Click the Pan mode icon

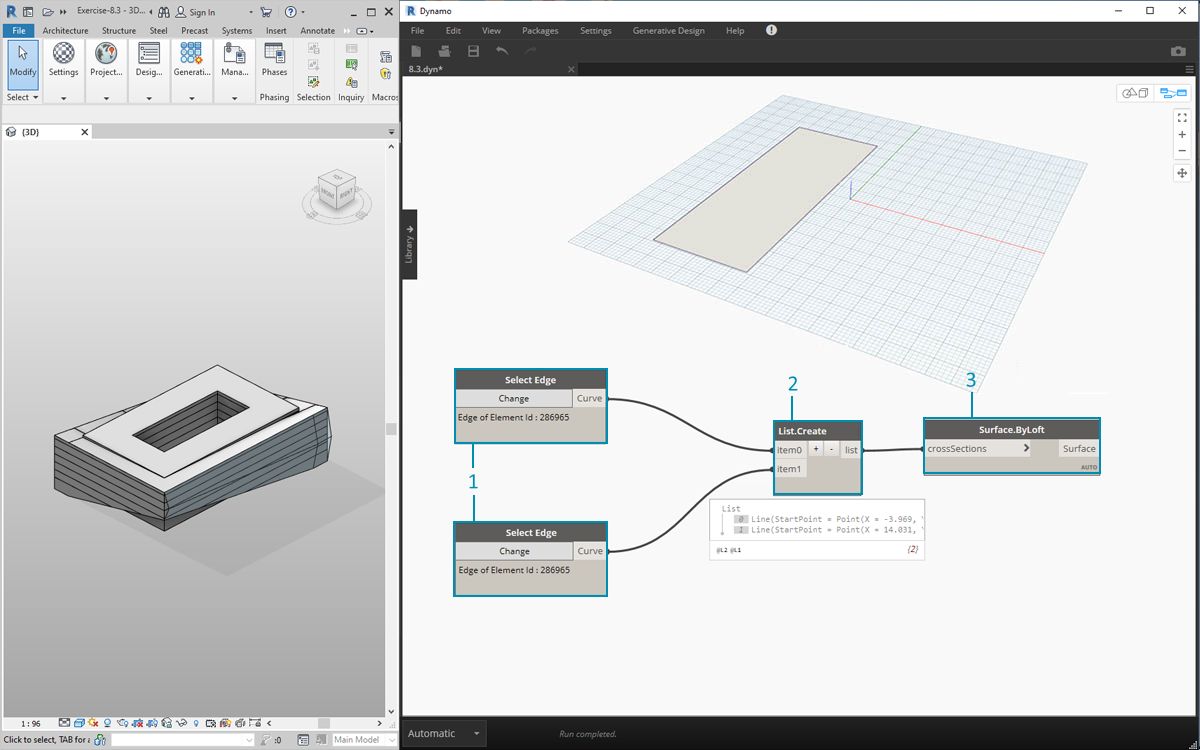tap(1181, 173)
